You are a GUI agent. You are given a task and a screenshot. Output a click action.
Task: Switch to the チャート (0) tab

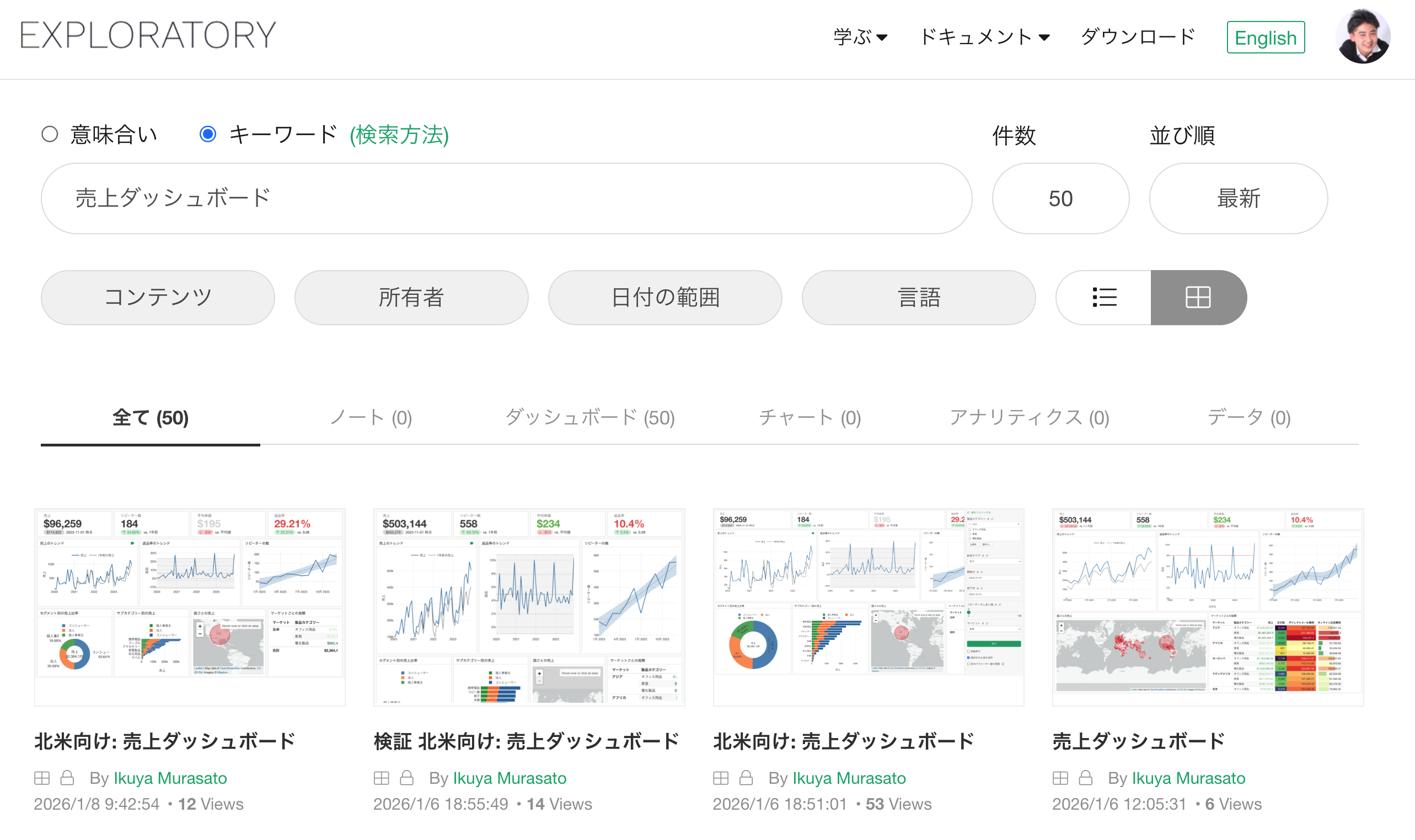[809, 418]
